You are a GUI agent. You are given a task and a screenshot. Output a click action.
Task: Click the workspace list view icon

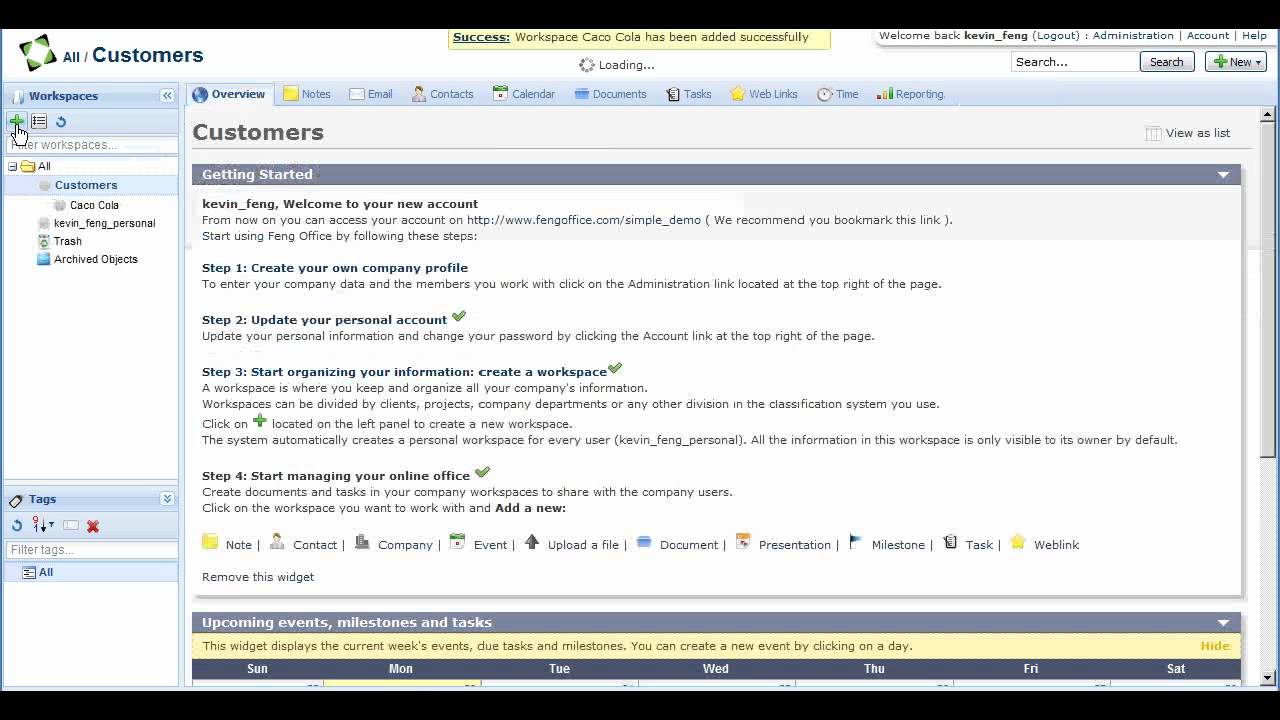click(x=39, y=121)
